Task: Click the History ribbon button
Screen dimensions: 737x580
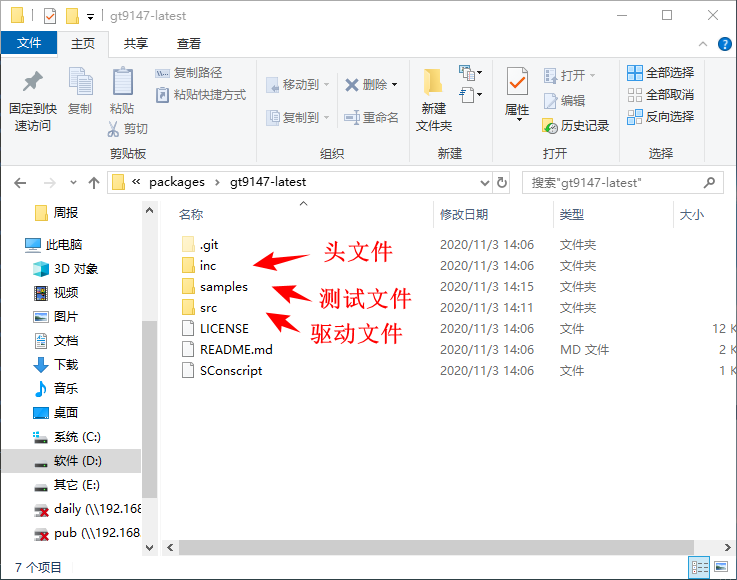Action: coord(575,126)
